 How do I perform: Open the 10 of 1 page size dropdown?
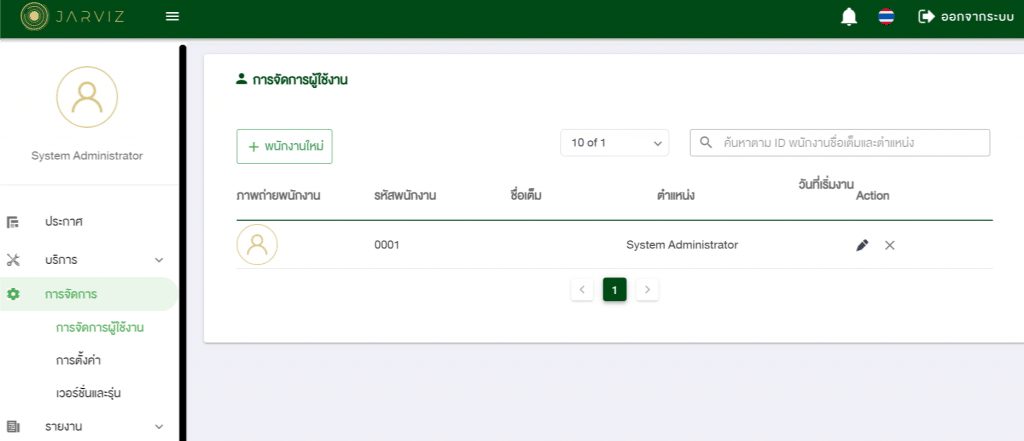614,143
